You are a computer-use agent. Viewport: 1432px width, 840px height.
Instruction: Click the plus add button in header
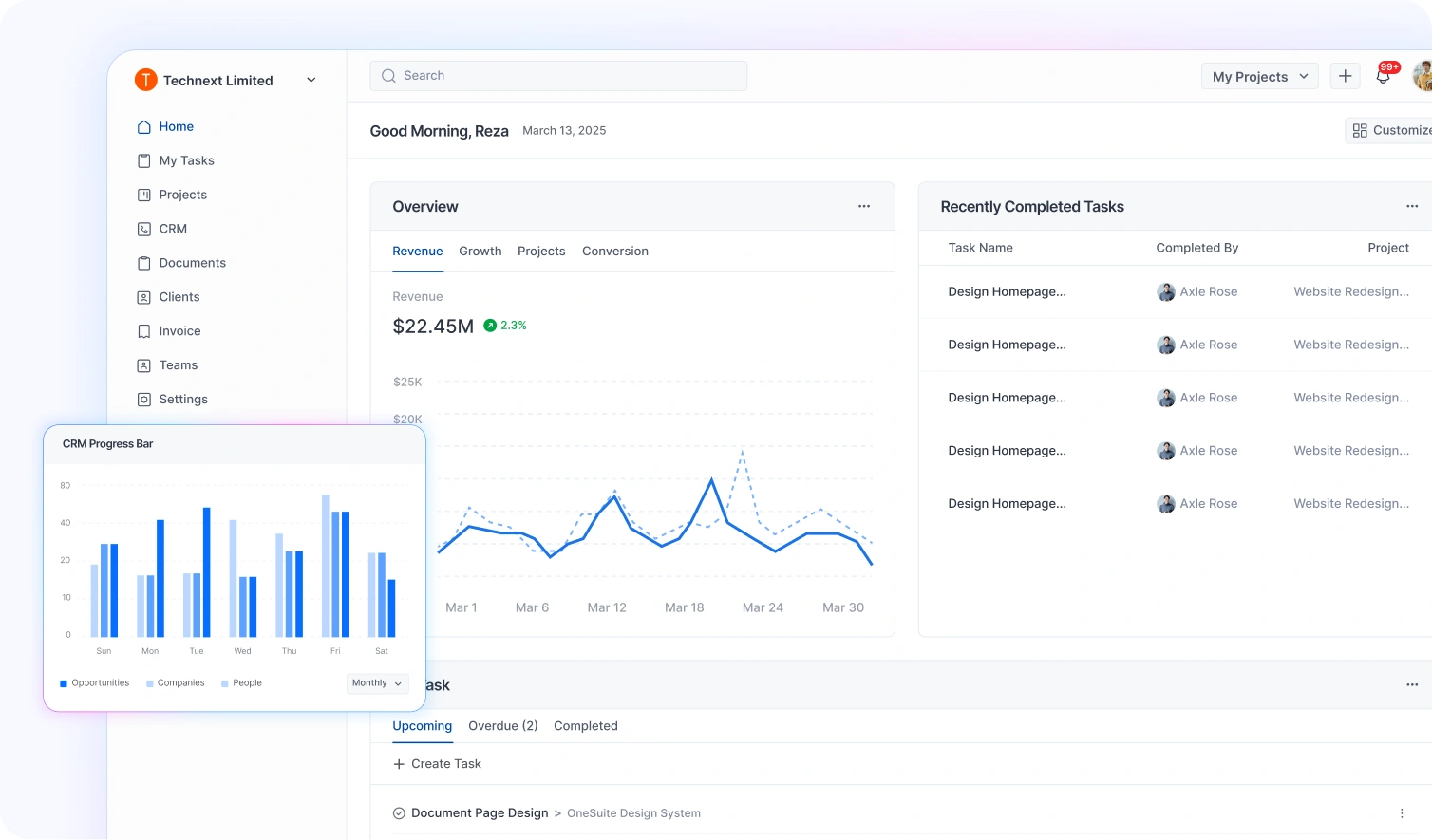tap(1345, 76)
